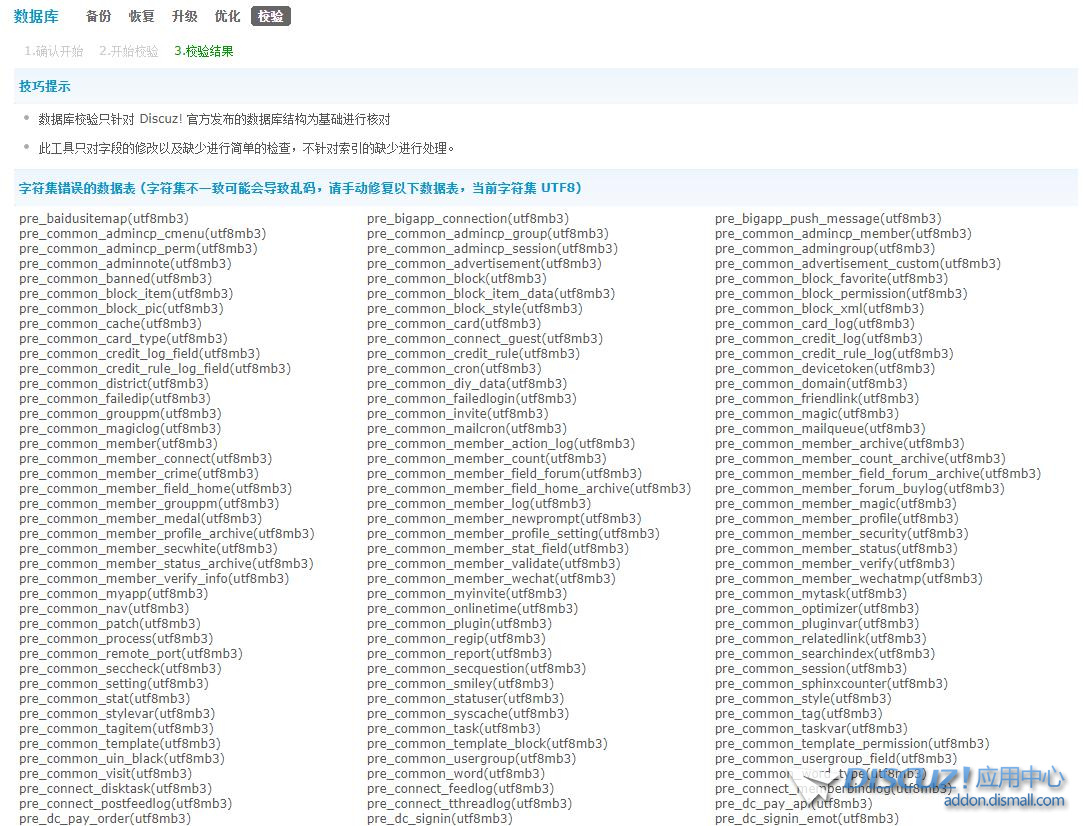The image size is (1083, 826).
Task: Open the 备份 tab
Action: (x=98, y=16)
